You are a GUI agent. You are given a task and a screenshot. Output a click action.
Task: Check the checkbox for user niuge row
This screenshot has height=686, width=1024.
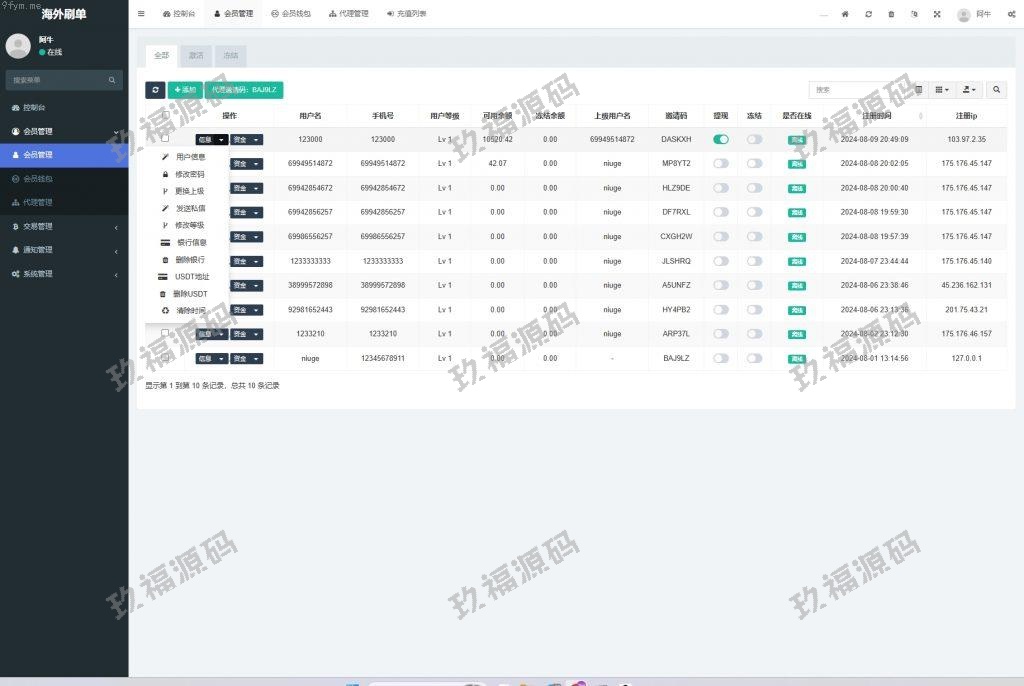tap(165, 358)
